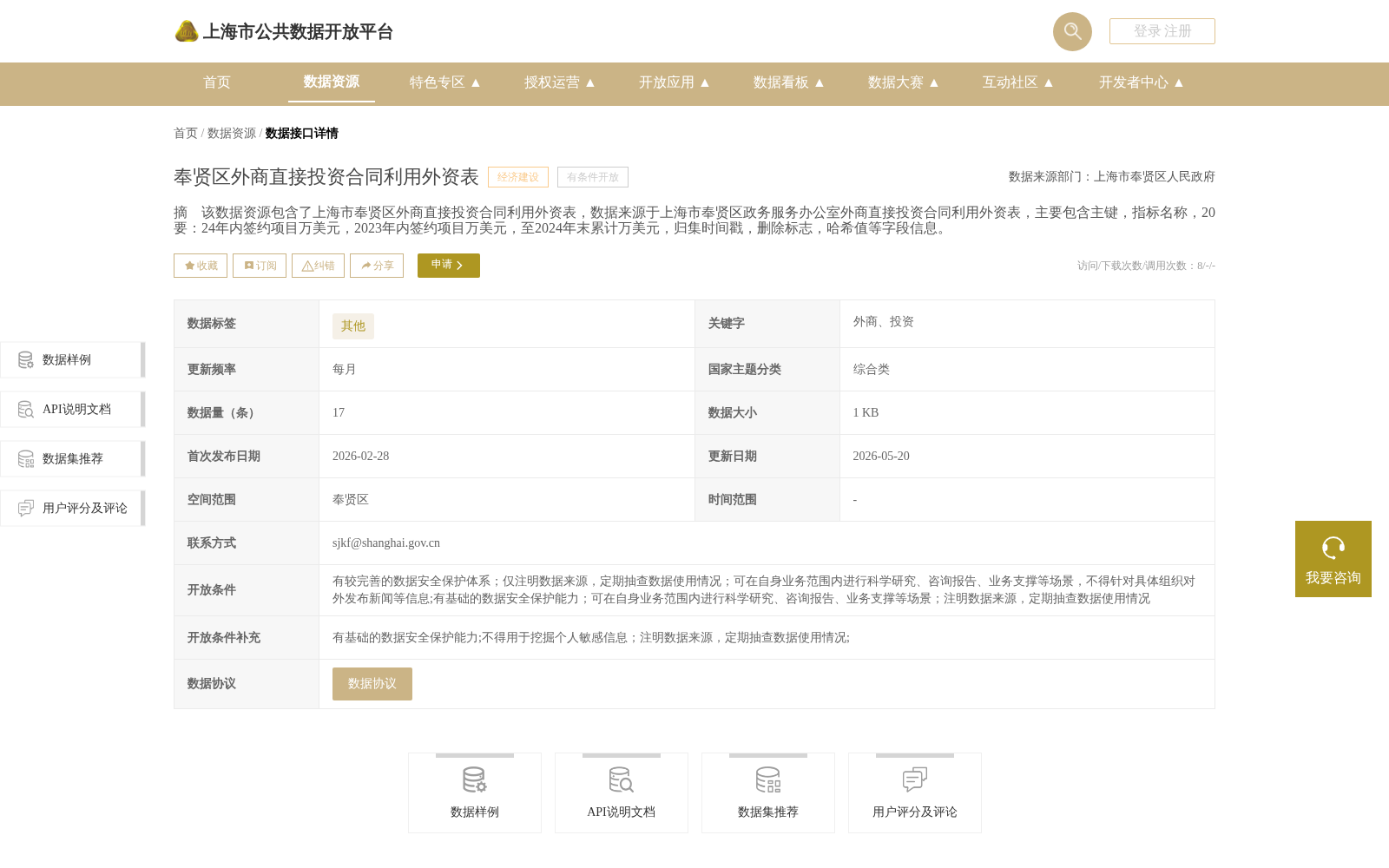Click the 申请 apply button
The height and width of the screenshot is (868, 1389).
[449, 266]
